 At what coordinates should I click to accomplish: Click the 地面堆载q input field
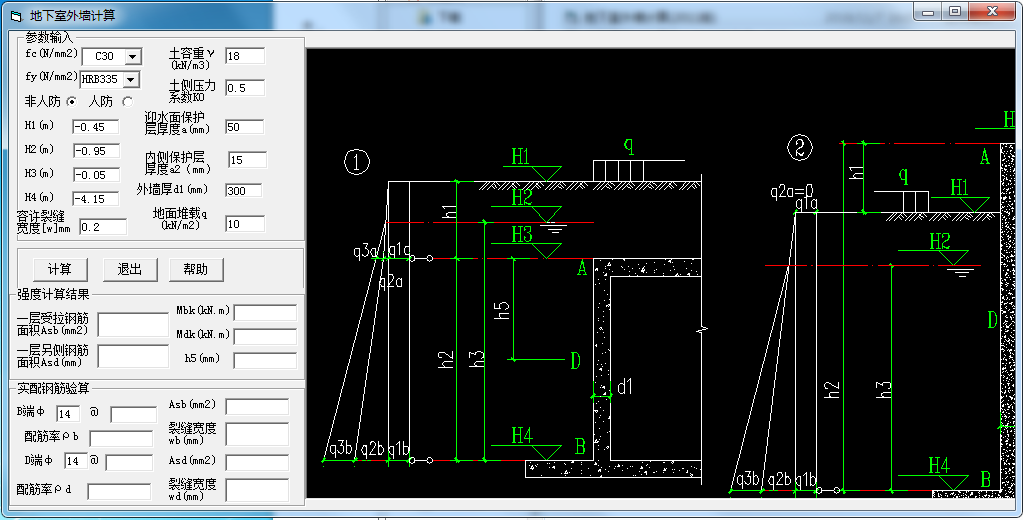(x=245, y=224)
